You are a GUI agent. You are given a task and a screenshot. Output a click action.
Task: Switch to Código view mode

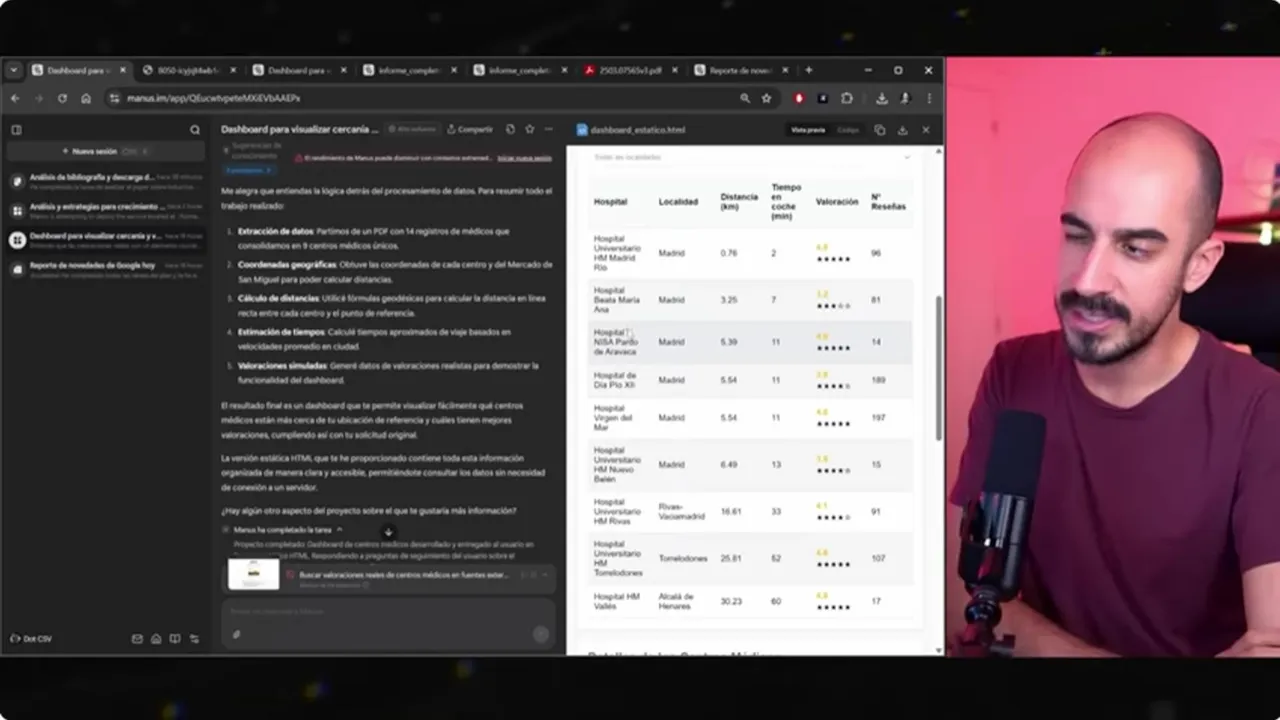coord(848,130)
